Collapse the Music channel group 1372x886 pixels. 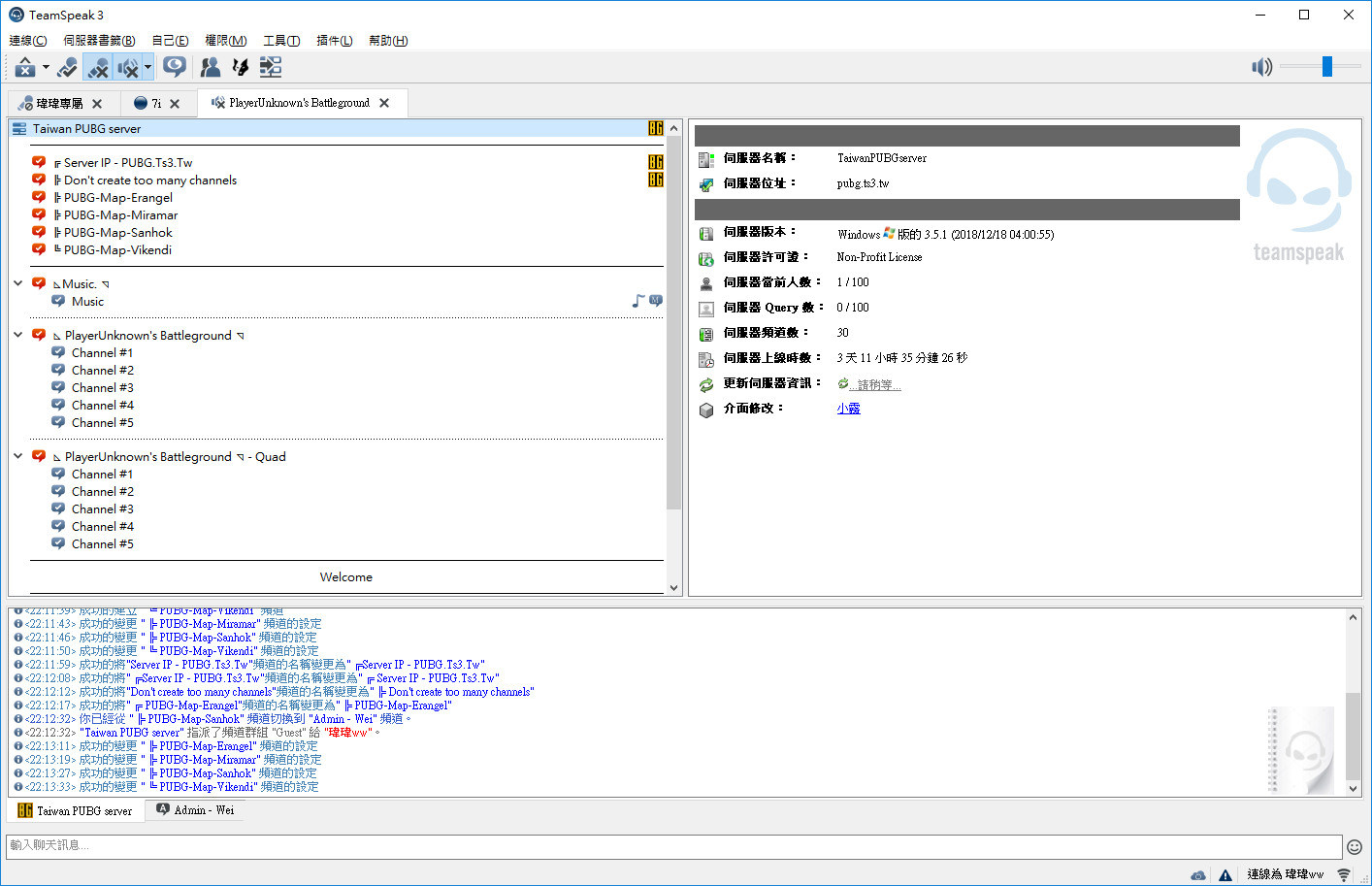17,283
